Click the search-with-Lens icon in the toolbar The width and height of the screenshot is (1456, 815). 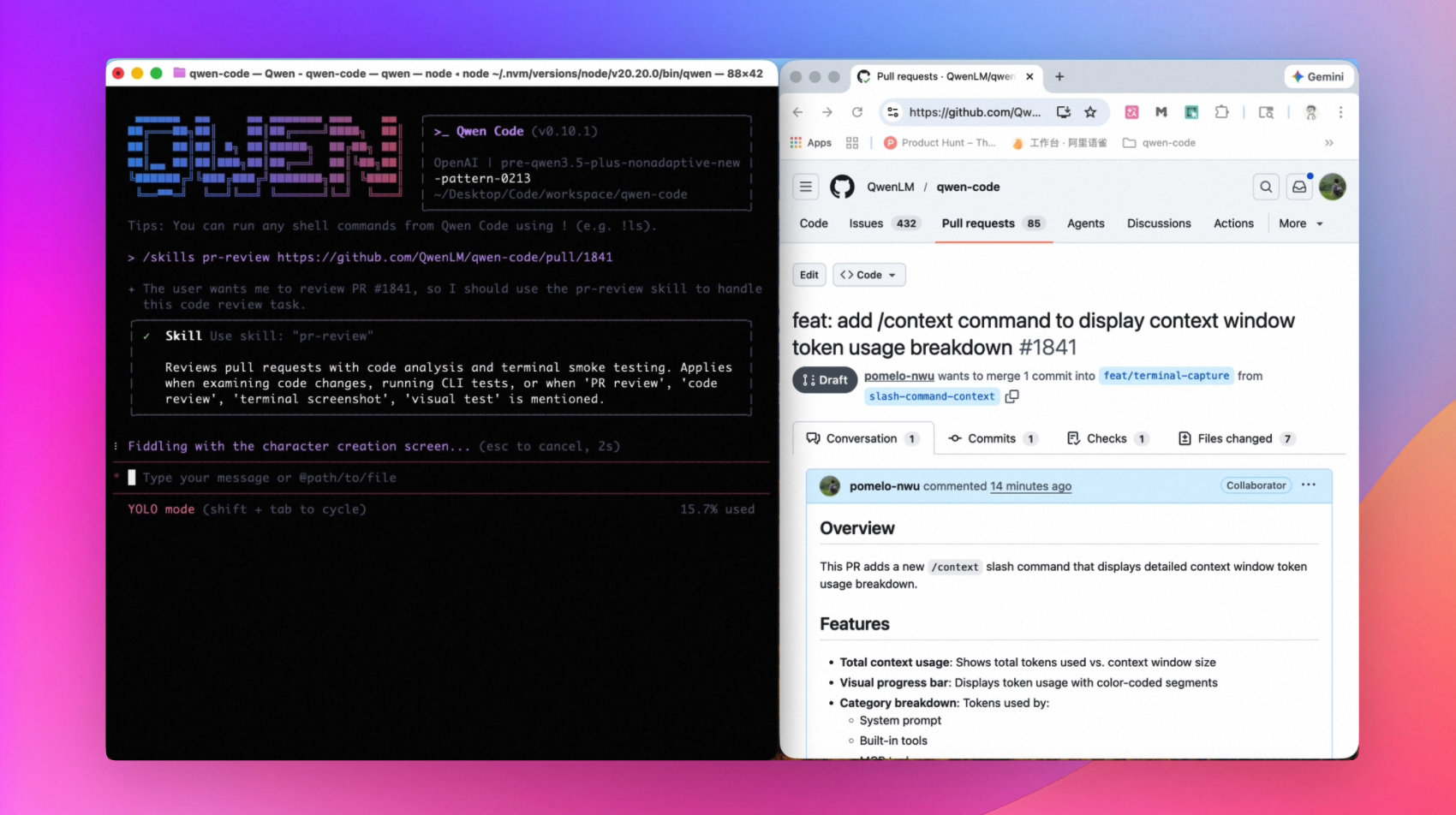tap(1267, 112)
